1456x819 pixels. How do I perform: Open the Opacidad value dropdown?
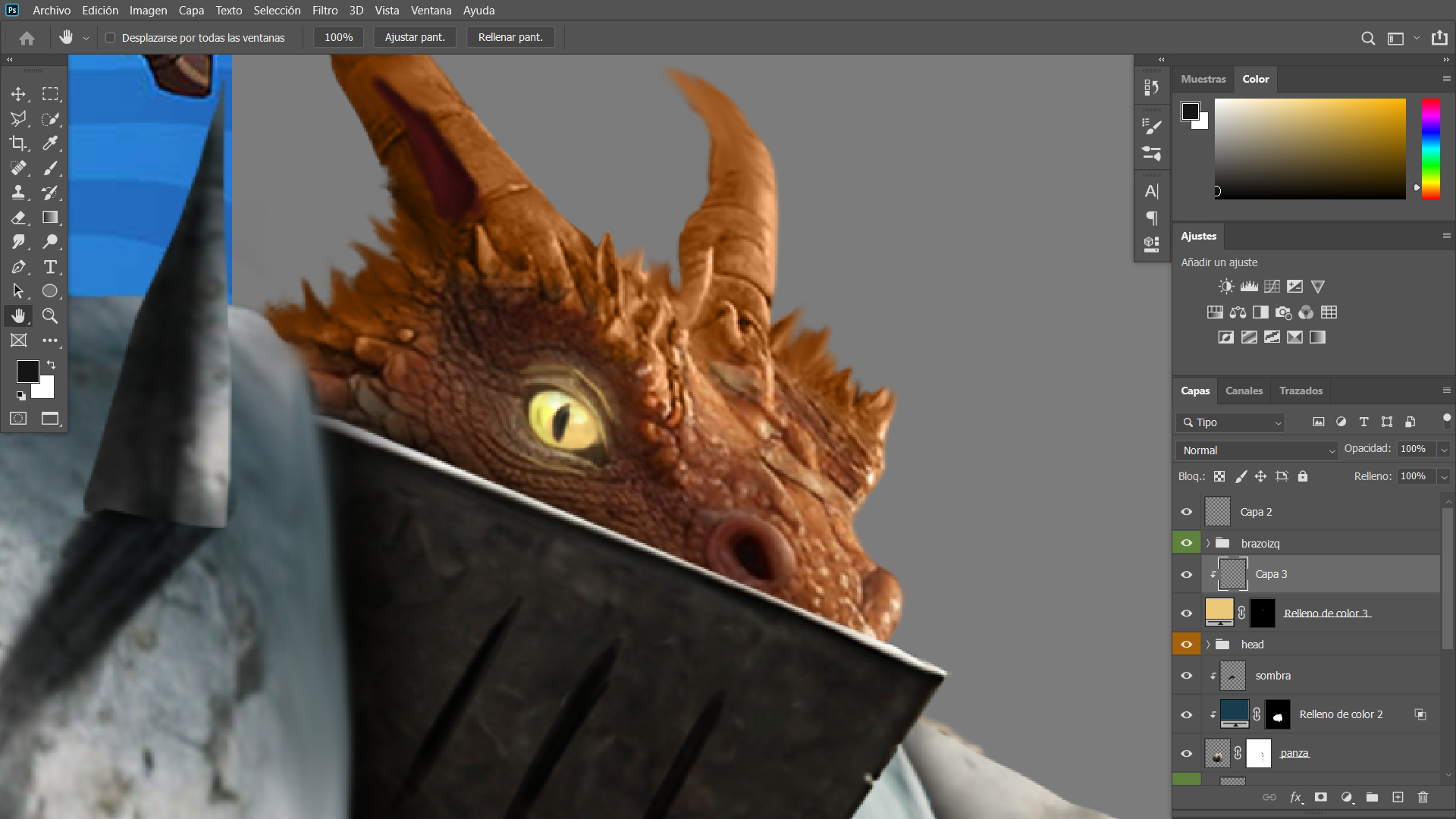[1445, 450]
